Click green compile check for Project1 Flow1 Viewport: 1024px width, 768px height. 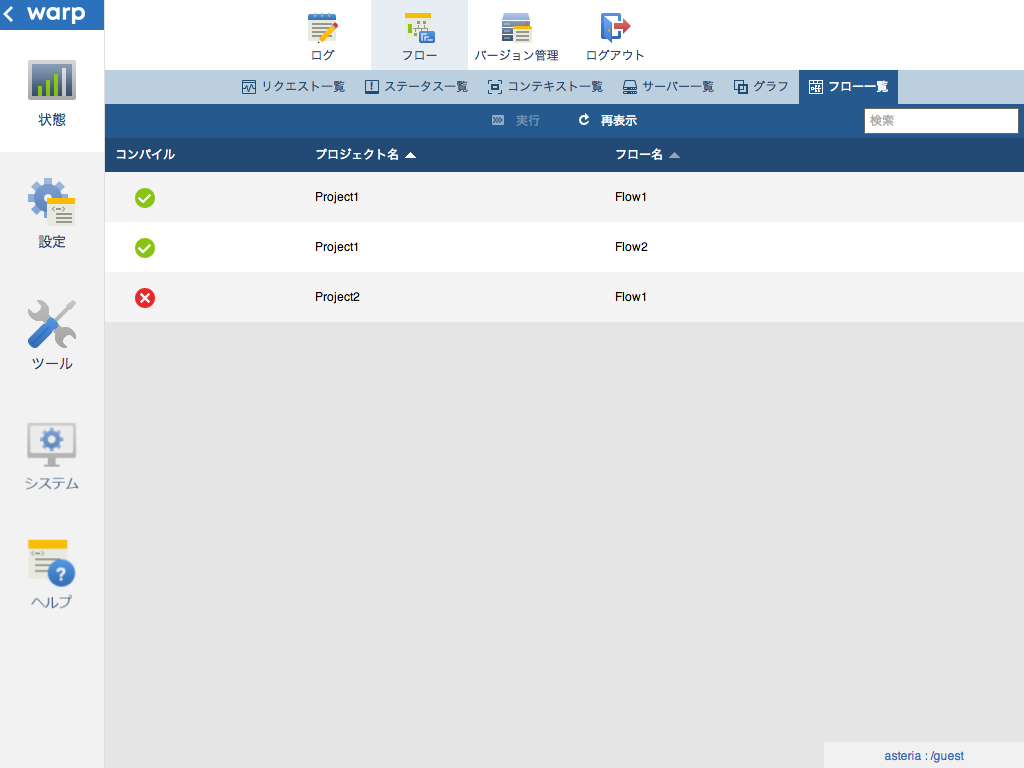click(145, 198)
